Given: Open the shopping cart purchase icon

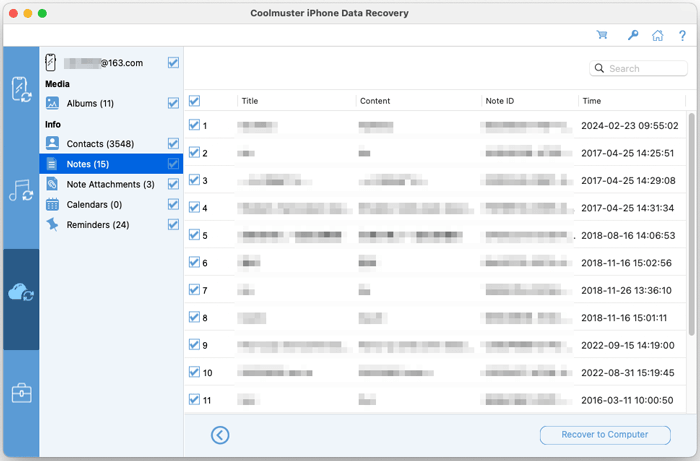Looking at the screenshot, I should click(x=602, y=35).
